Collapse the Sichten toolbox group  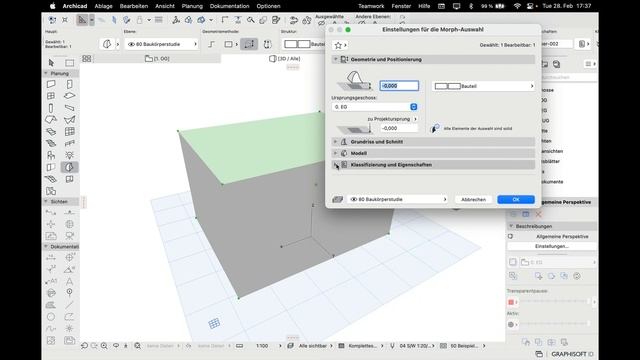[x=46, y=202]
